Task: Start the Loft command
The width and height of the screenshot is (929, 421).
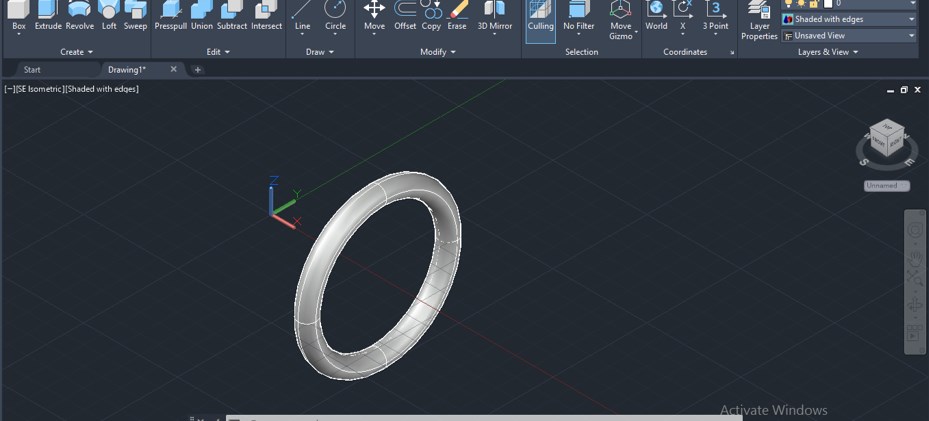Action: tap(109, 15)
